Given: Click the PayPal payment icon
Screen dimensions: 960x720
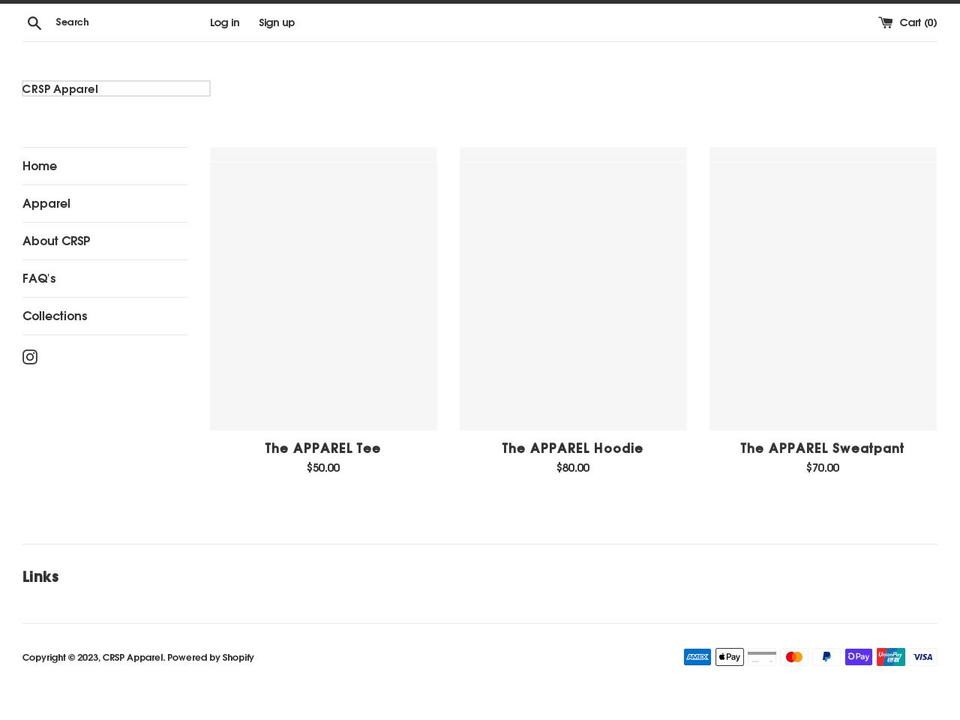Looking at the screenshot, I should click(826, 657).
